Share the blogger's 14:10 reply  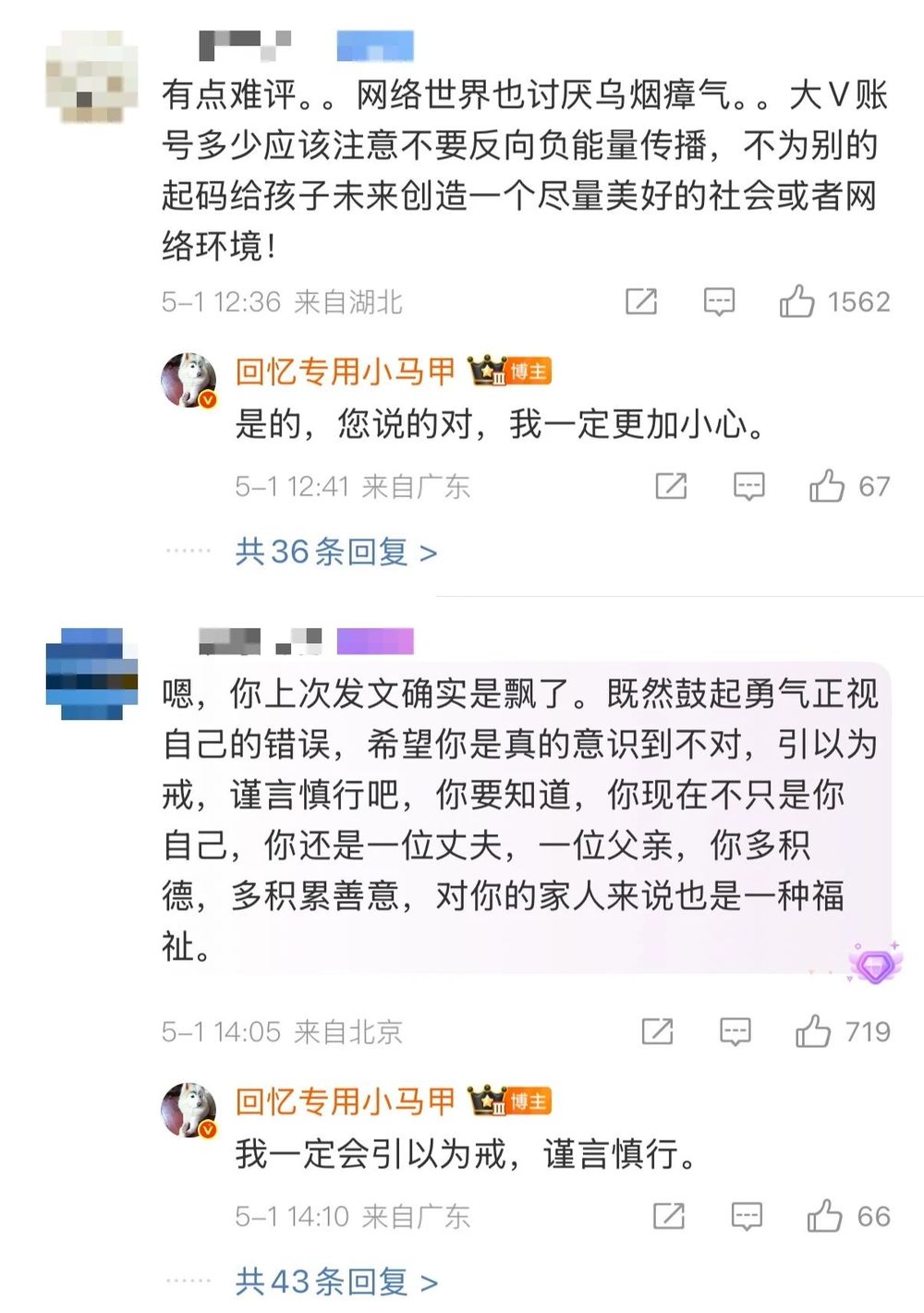click(x=669, y=1216)
